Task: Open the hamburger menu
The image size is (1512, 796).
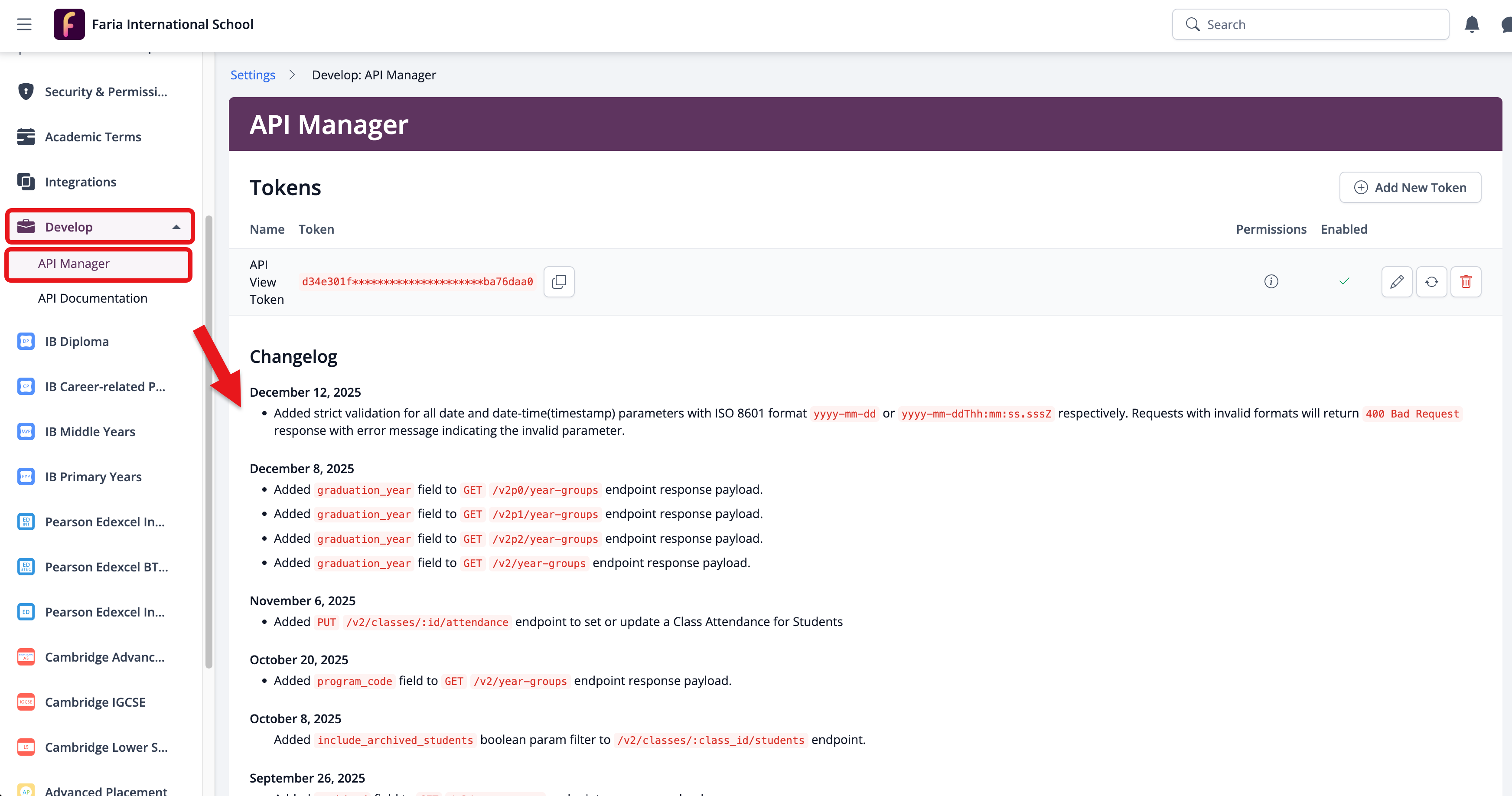Action: point(24,24)
